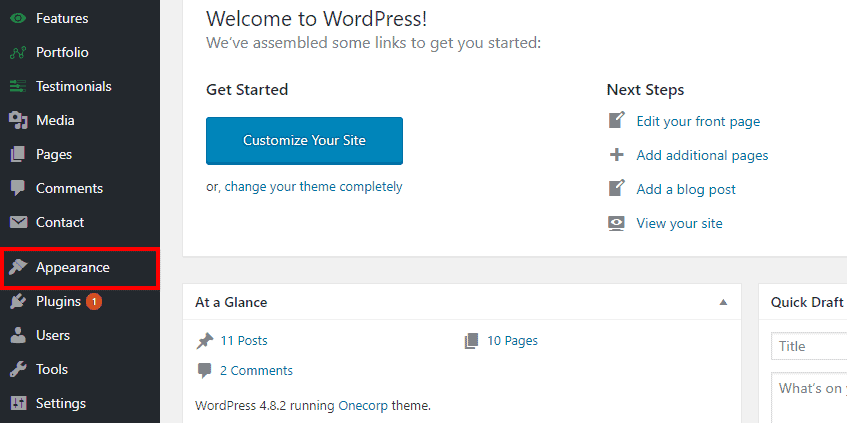Follow the change your theme completely link
This screenshot has width=847, height=423.
coord(313,186)
